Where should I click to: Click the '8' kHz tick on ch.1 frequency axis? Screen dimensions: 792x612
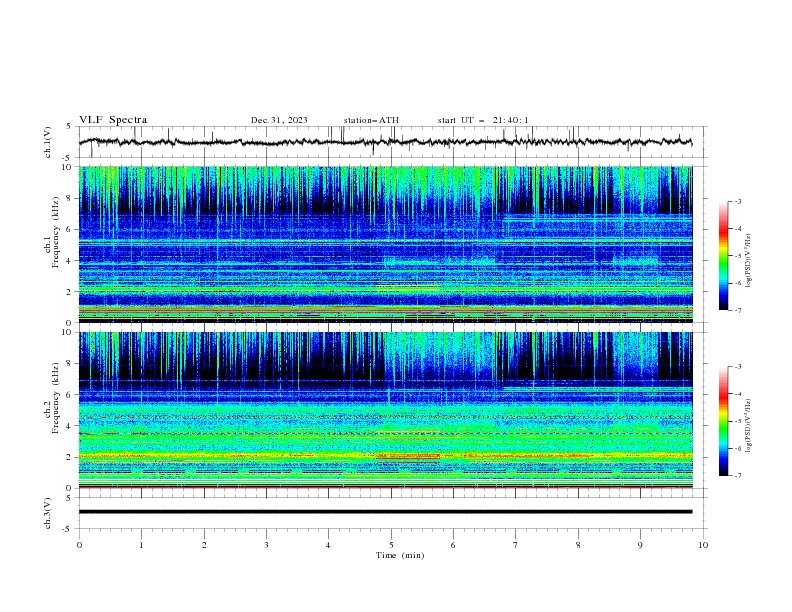click(70, 198)
